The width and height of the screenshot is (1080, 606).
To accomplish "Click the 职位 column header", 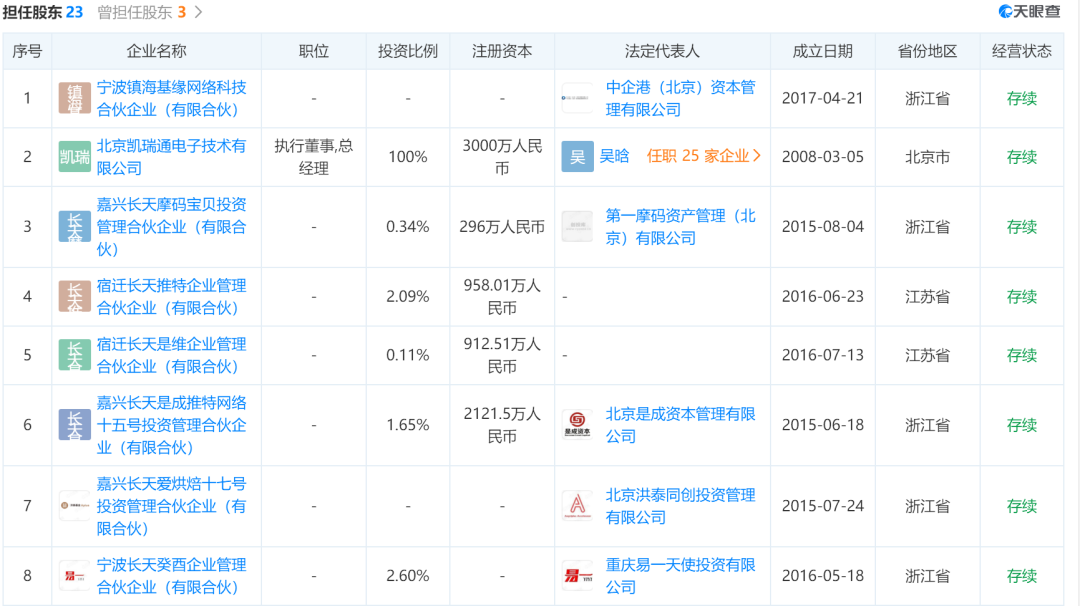I will (x=313, y=52).
